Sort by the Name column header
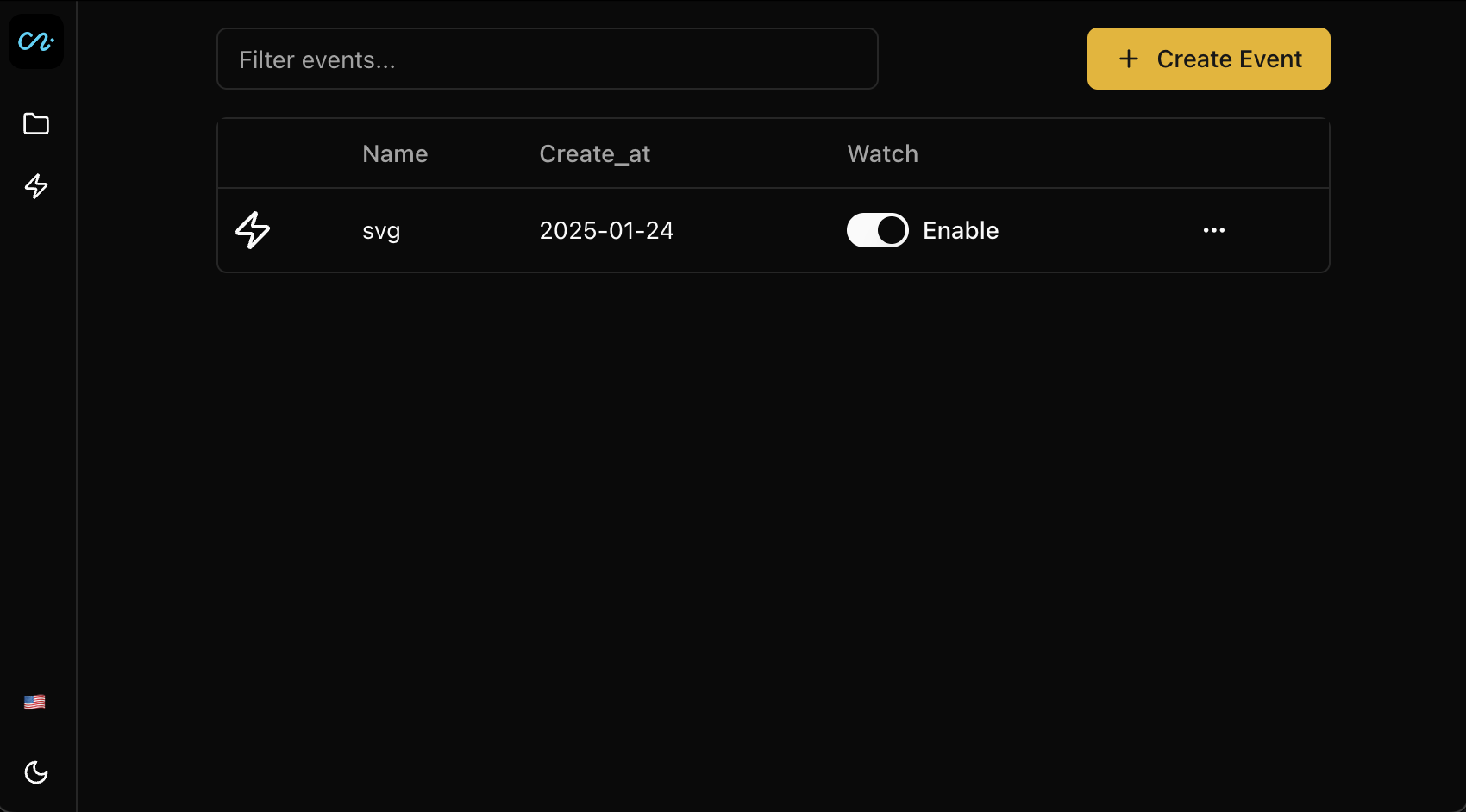This screenshot has width=1466, height=812. coord(395,153)
